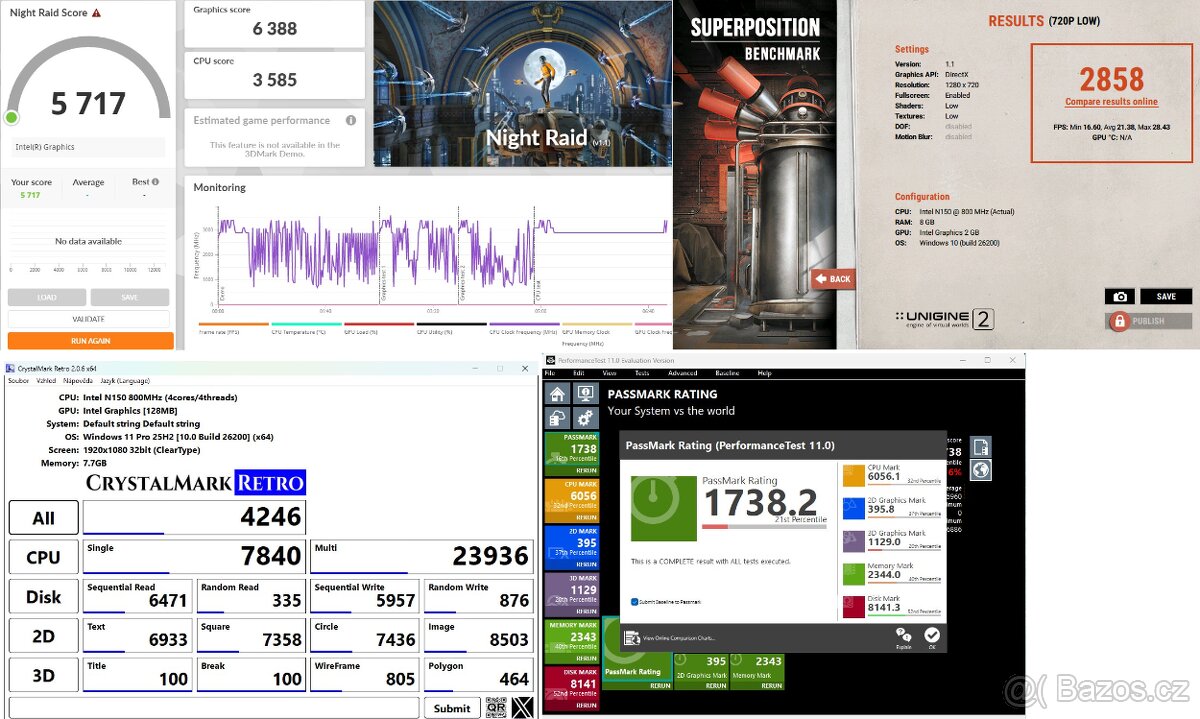Click the RUN AGAIN button in 3DMark
This screenshot has width=1200, height=719.
point(88,340)
